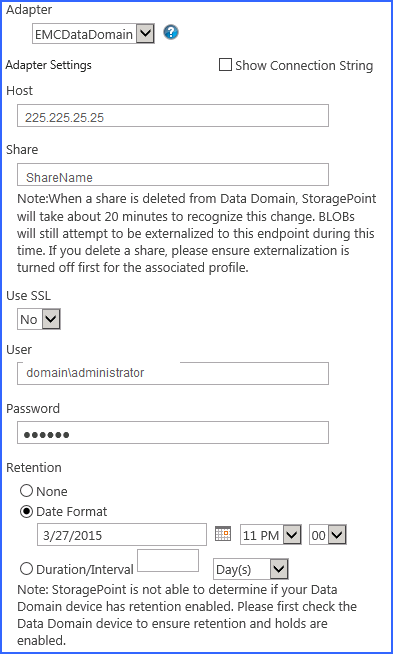Choose the Duration/Interval retention option
Screen dimensions: 393x654
tap(26, 569)
